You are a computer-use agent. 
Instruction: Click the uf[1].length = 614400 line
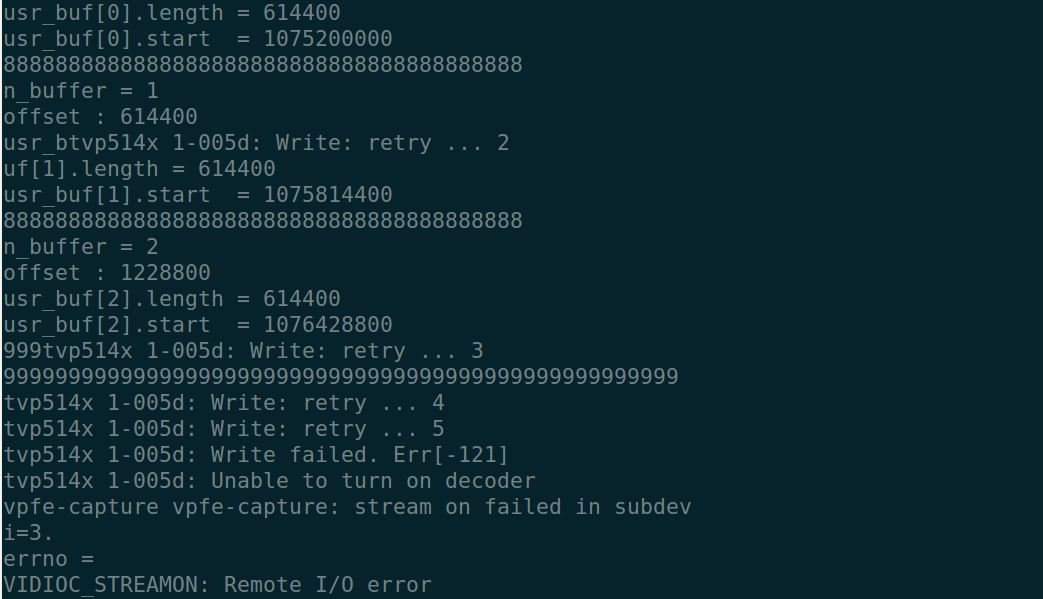click(140, 169)
